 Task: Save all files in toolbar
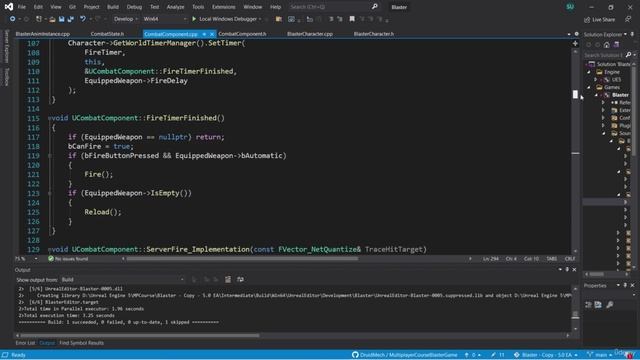point(70,19)
